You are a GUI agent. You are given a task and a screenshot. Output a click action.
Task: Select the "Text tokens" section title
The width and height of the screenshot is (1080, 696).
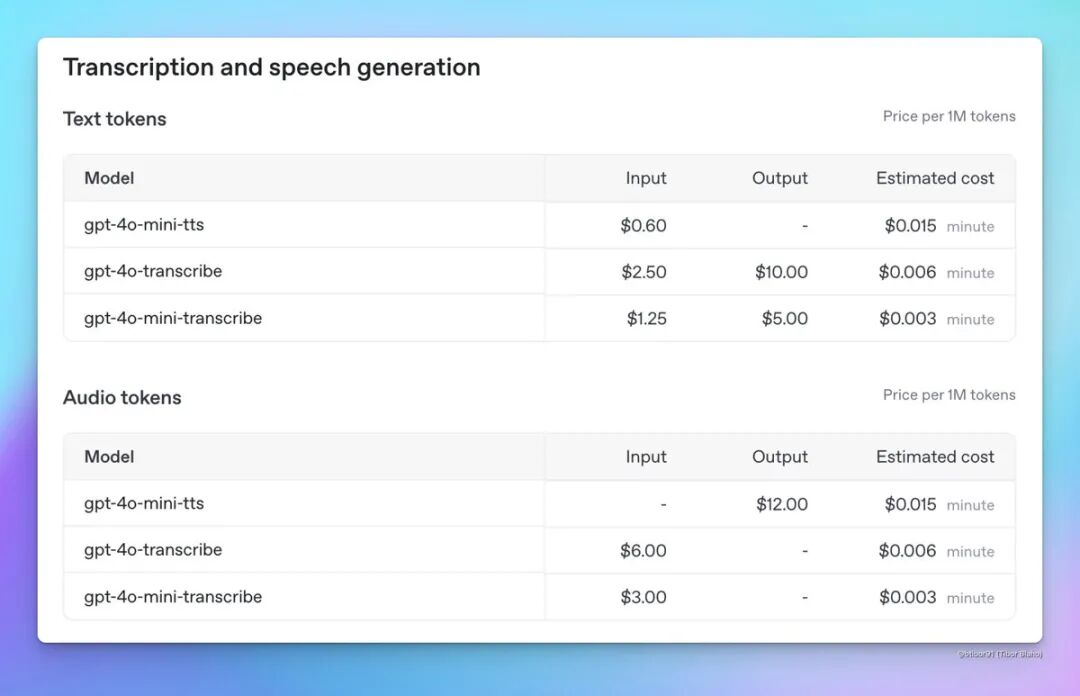[x=114, y=119]
